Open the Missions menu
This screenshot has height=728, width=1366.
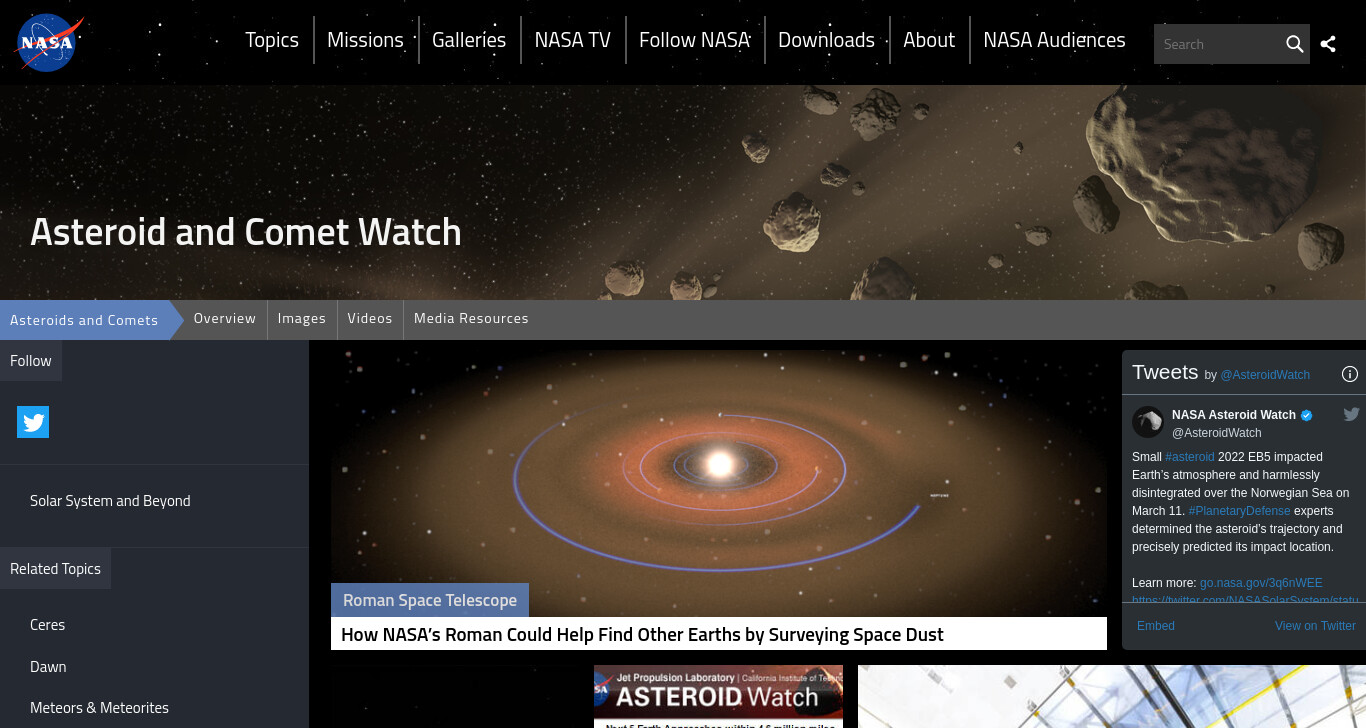(x=365, y=40)
